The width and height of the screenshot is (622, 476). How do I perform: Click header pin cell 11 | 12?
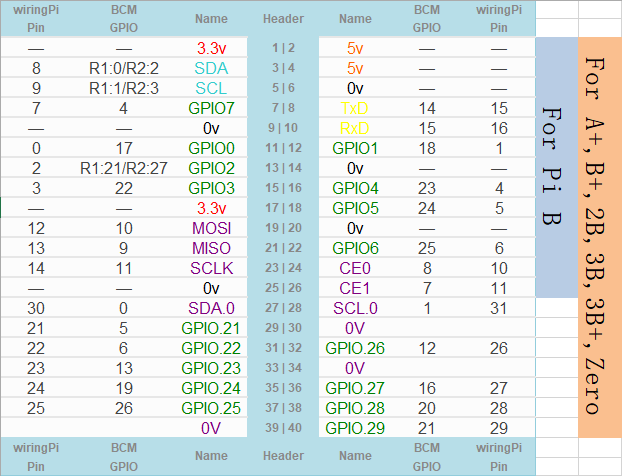[283, 148]
